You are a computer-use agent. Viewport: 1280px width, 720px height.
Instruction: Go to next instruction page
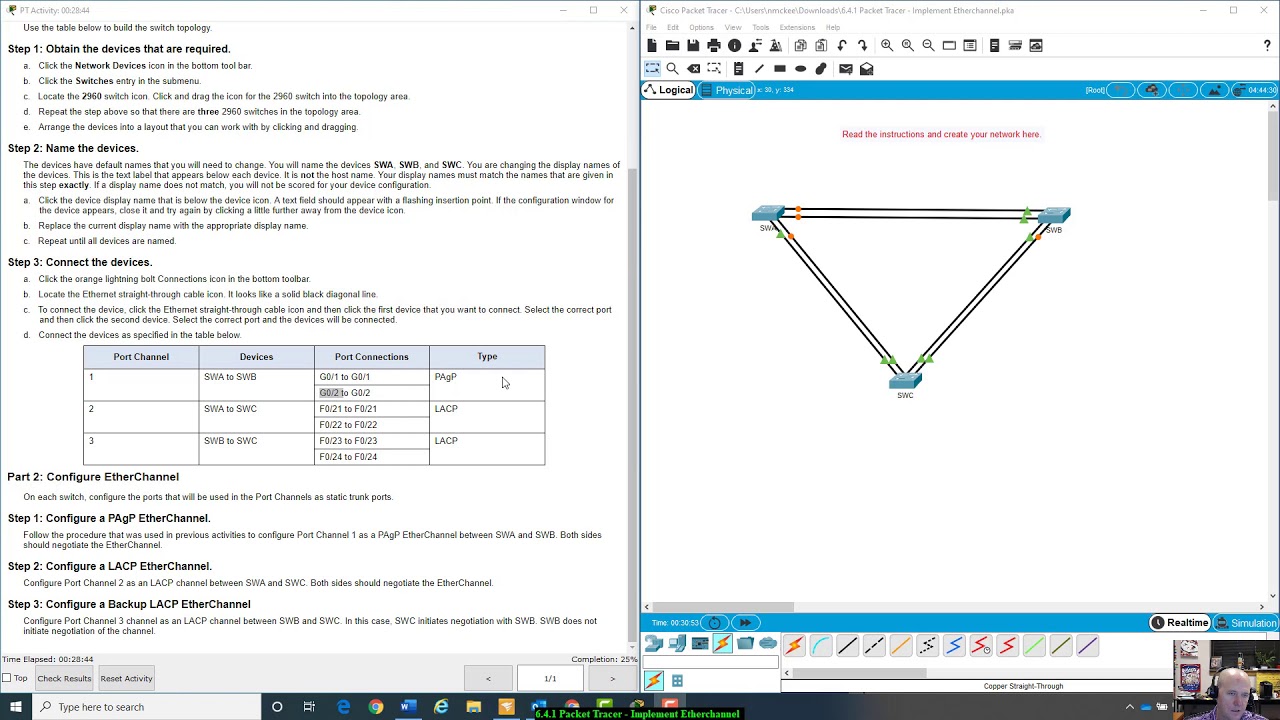click(x=613, y=679)
